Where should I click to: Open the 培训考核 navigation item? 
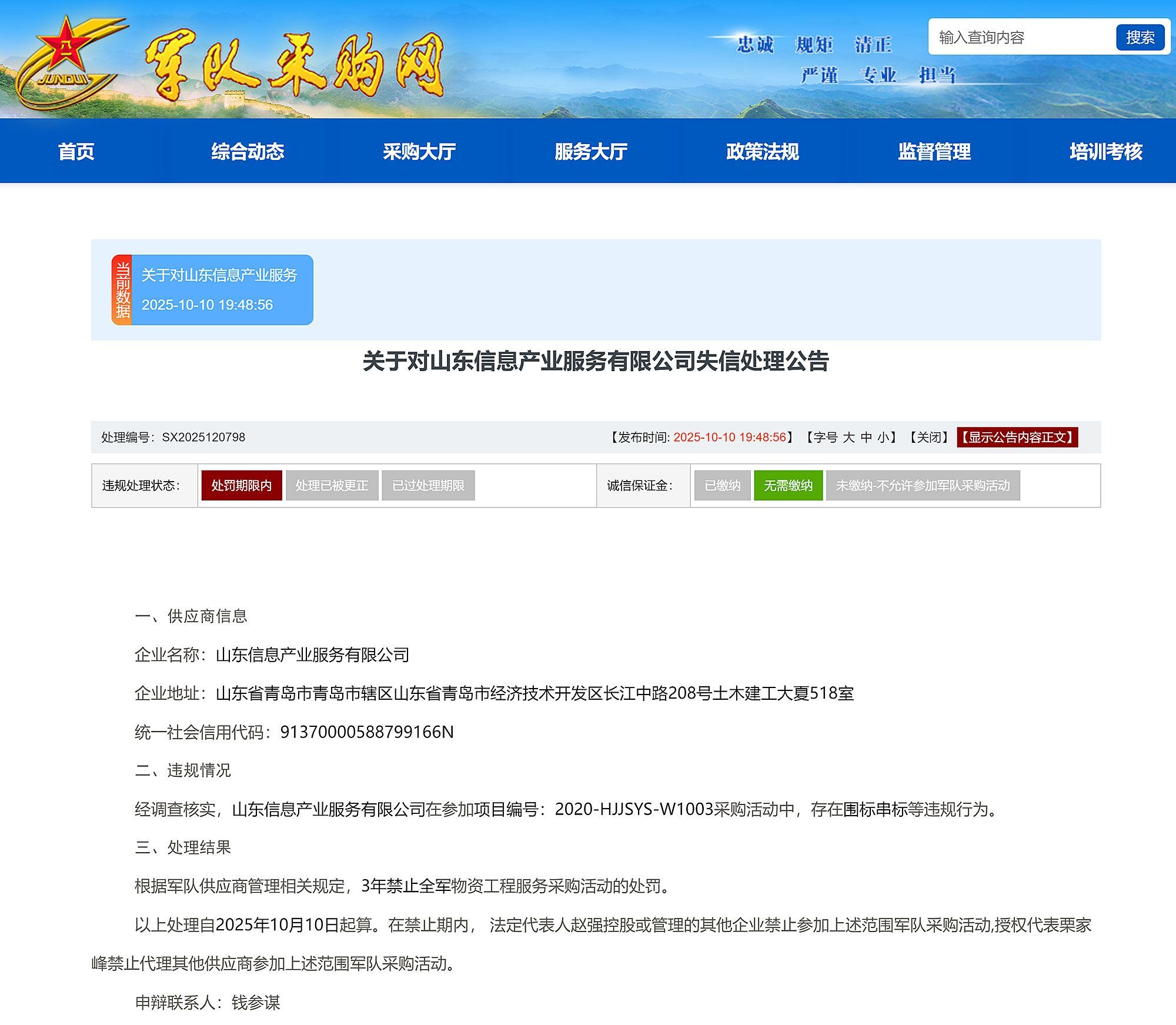pos(1105,152)
